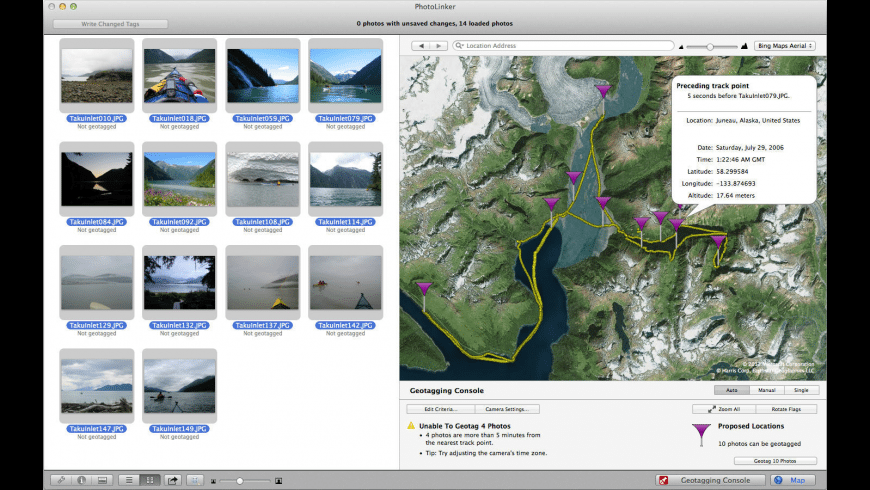Click the share/export arrow icon
Screen dimensions: 870x490
coord(173,480)
